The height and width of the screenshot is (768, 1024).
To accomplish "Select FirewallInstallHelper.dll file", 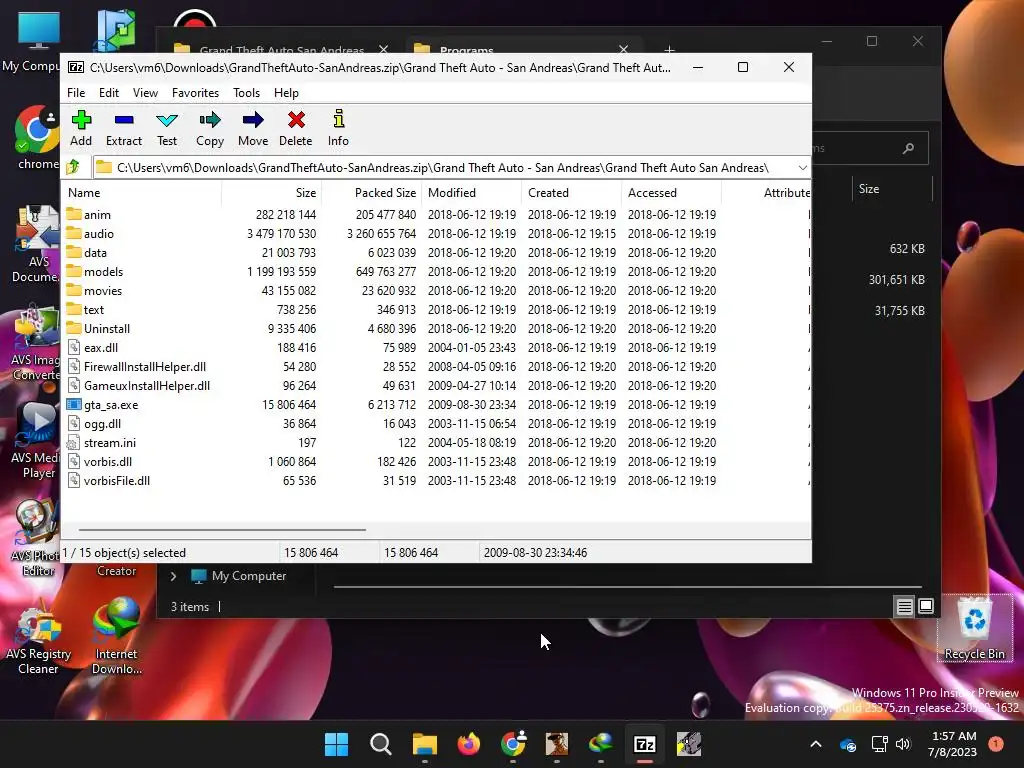I will (144, 366).
